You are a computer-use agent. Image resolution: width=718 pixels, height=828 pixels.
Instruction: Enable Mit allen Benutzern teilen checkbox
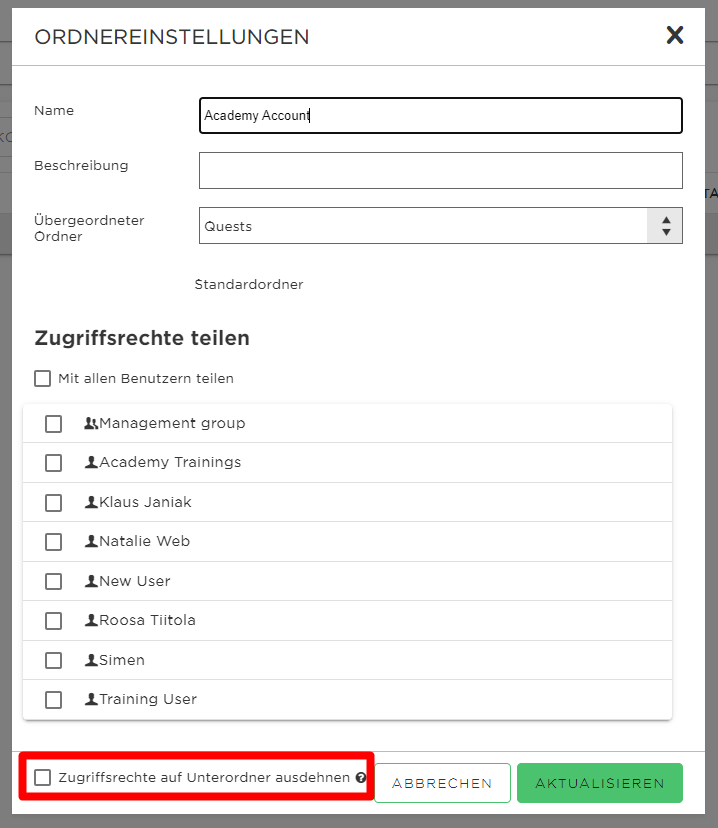[42, 379]
